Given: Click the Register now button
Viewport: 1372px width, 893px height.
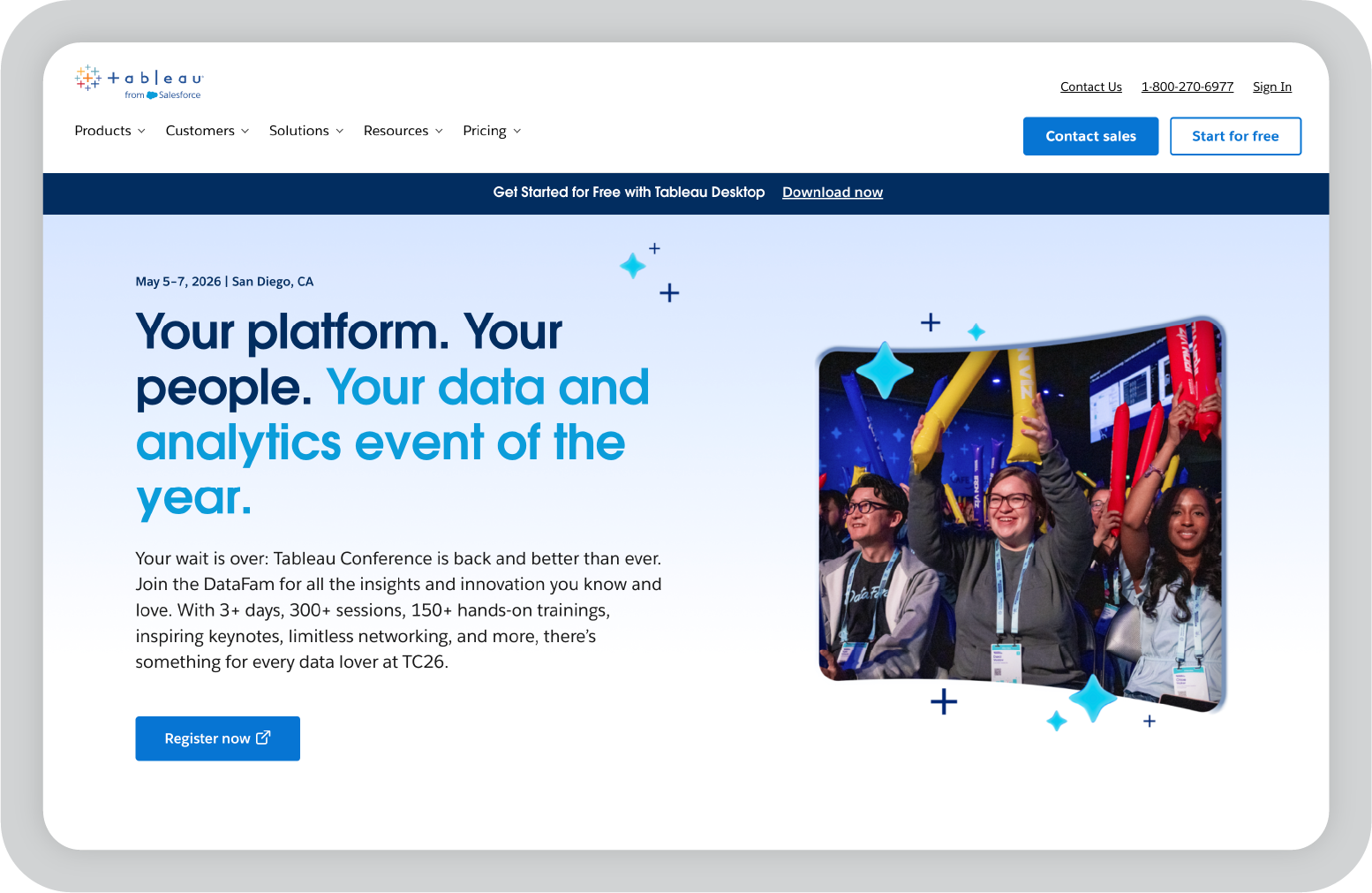Looking at the screenshot, I should 218,738.
